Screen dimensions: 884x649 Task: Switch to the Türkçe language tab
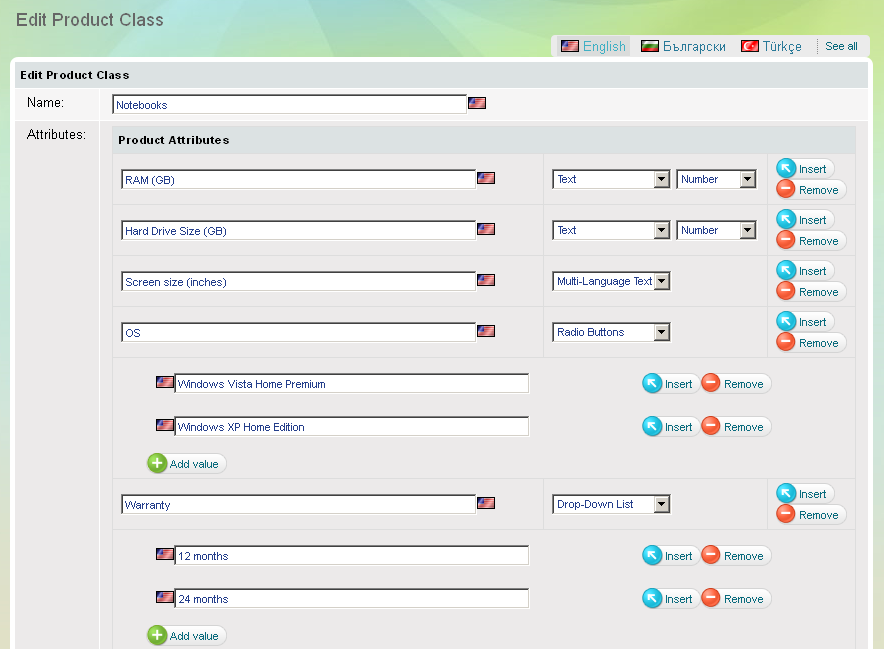(x=771, y=46)
